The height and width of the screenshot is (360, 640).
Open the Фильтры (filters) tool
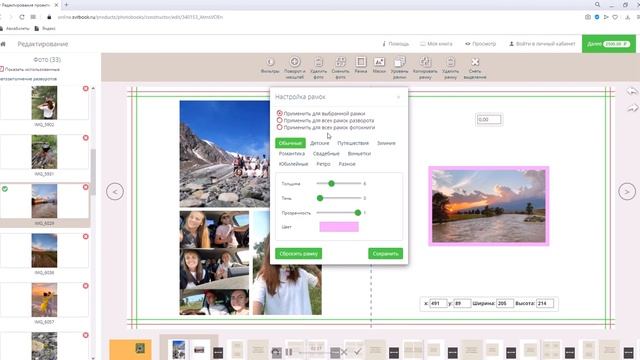pyautogui.click(x=270, y=66)
